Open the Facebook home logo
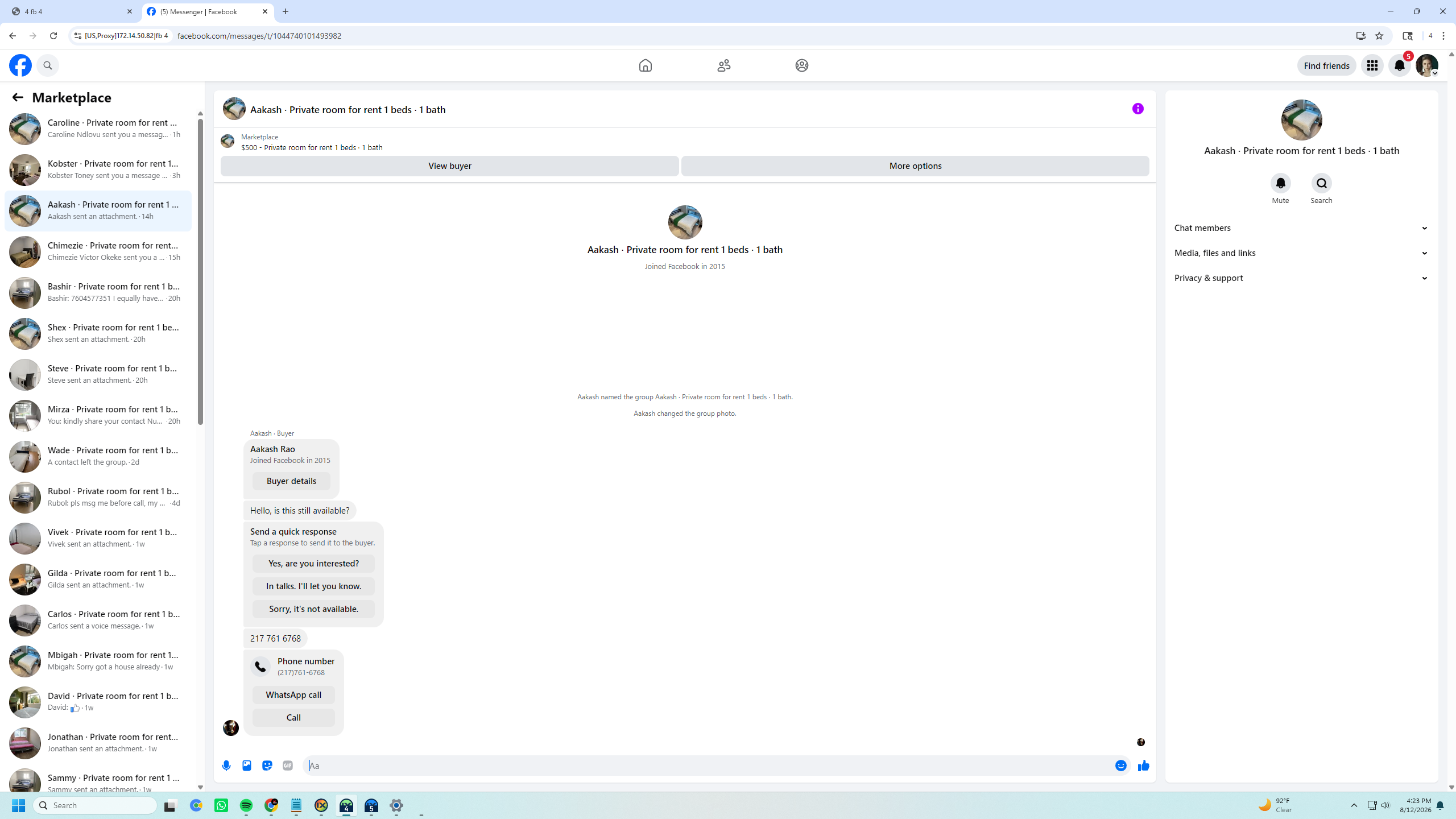The image size is (1456, 819). pos(20,65)
